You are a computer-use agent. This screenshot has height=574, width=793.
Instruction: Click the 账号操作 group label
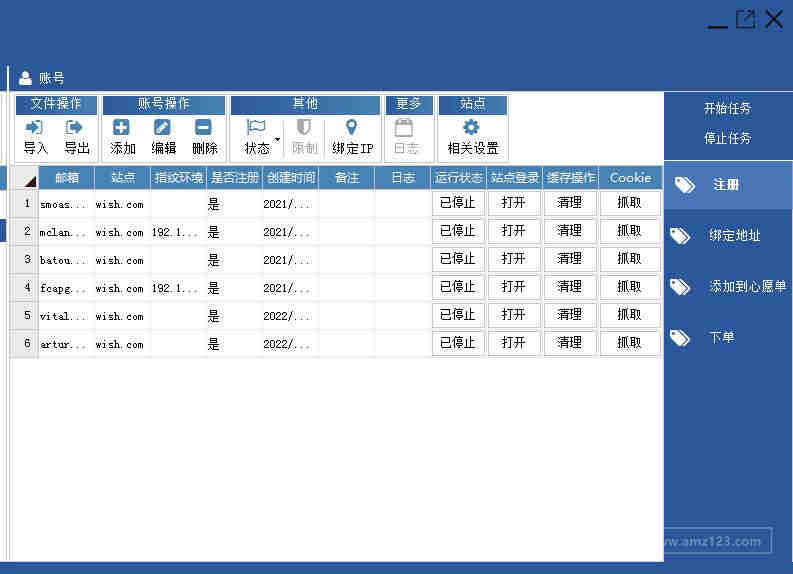click(x=164, y=104)
